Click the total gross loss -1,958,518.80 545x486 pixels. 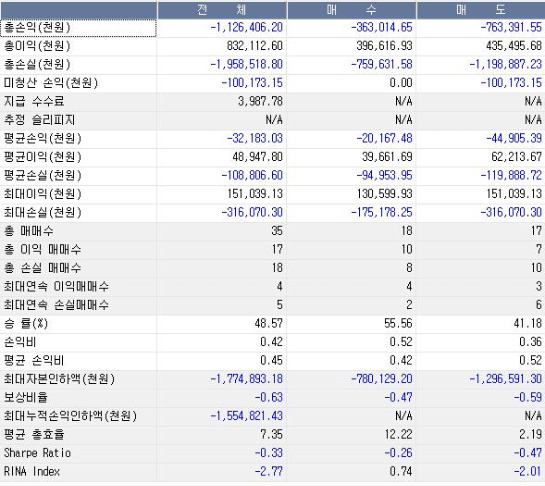246,64
